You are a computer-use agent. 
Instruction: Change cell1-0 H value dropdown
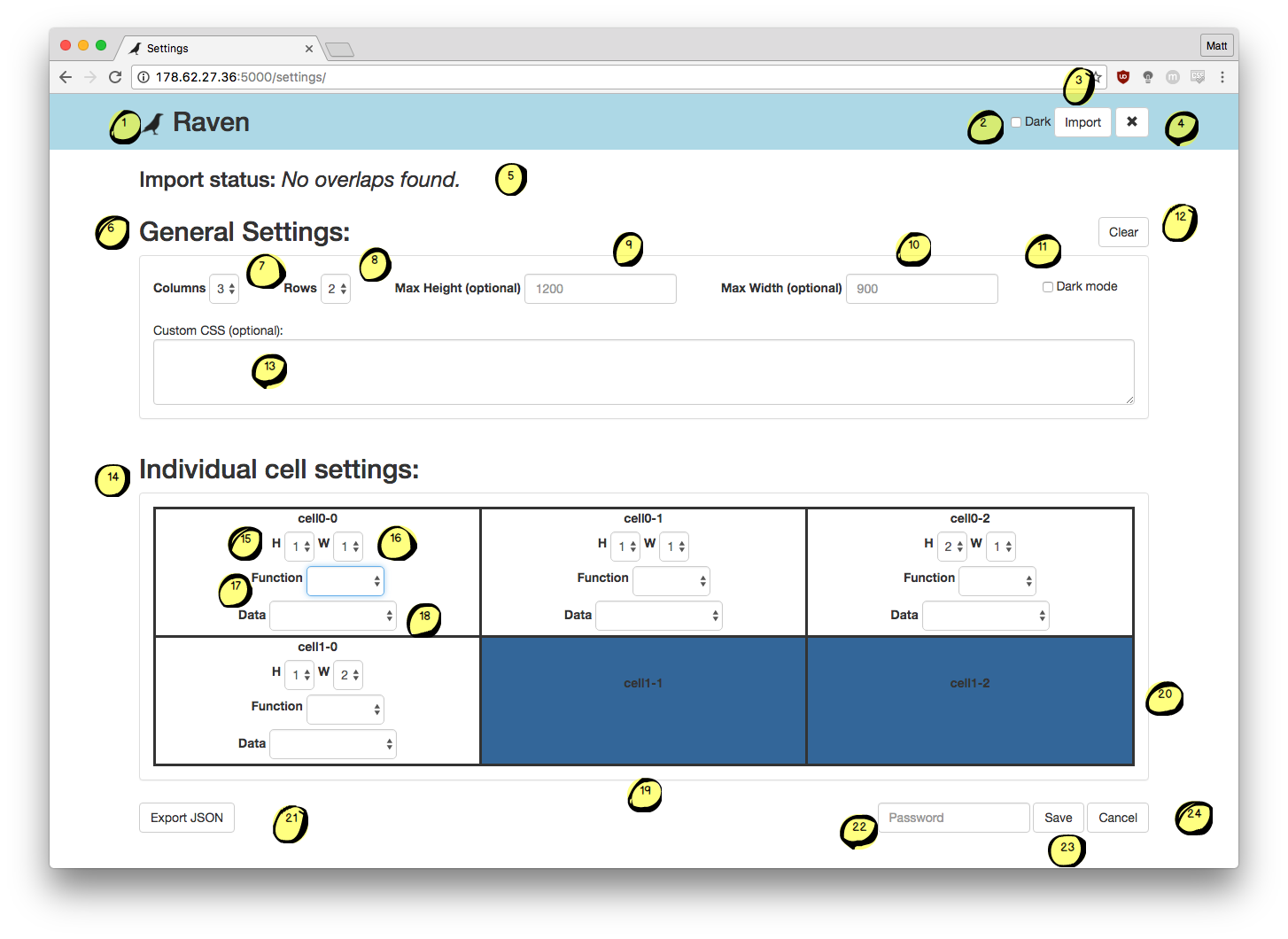point(299,675)
